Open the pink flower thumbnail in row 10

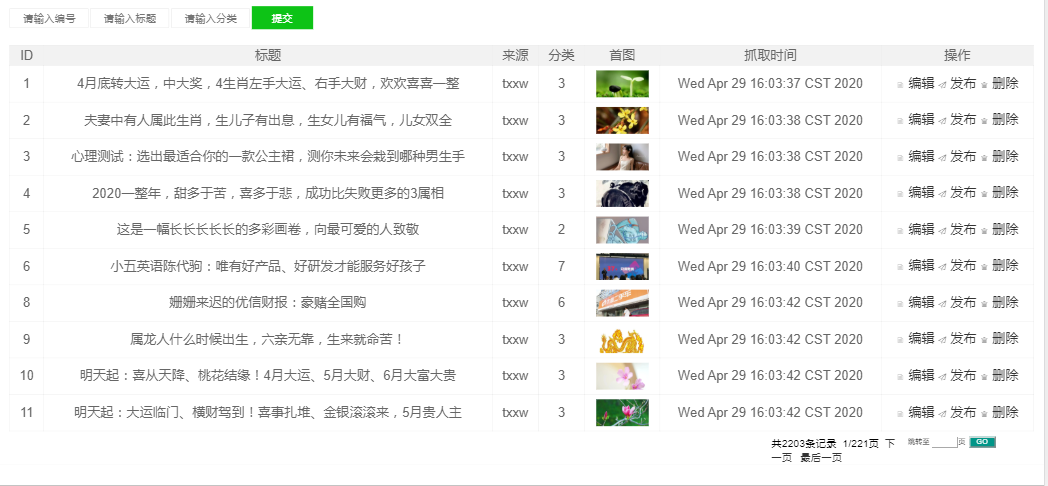622,376
